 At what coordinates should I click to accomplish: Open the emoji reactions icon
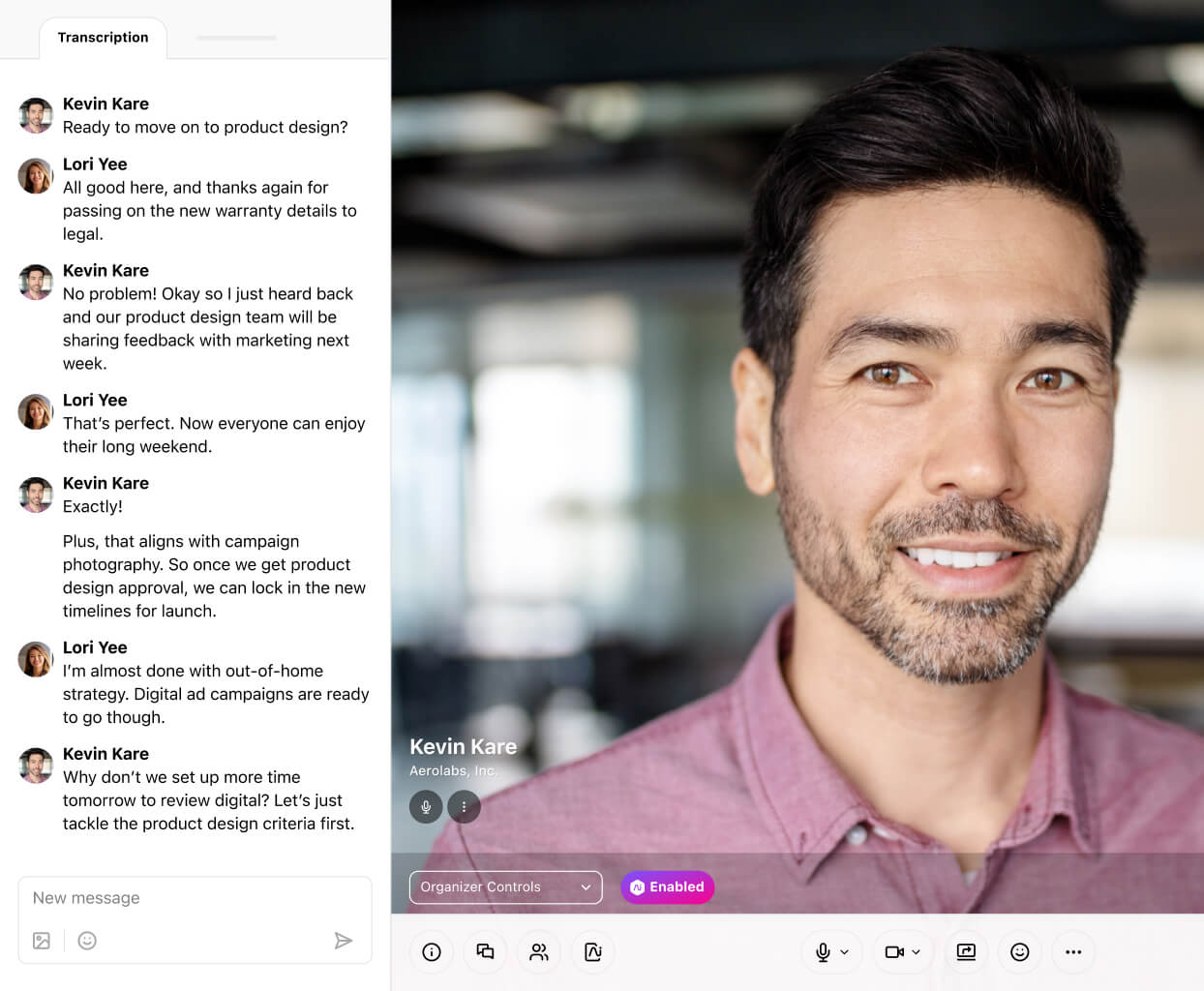(1019, 951)
